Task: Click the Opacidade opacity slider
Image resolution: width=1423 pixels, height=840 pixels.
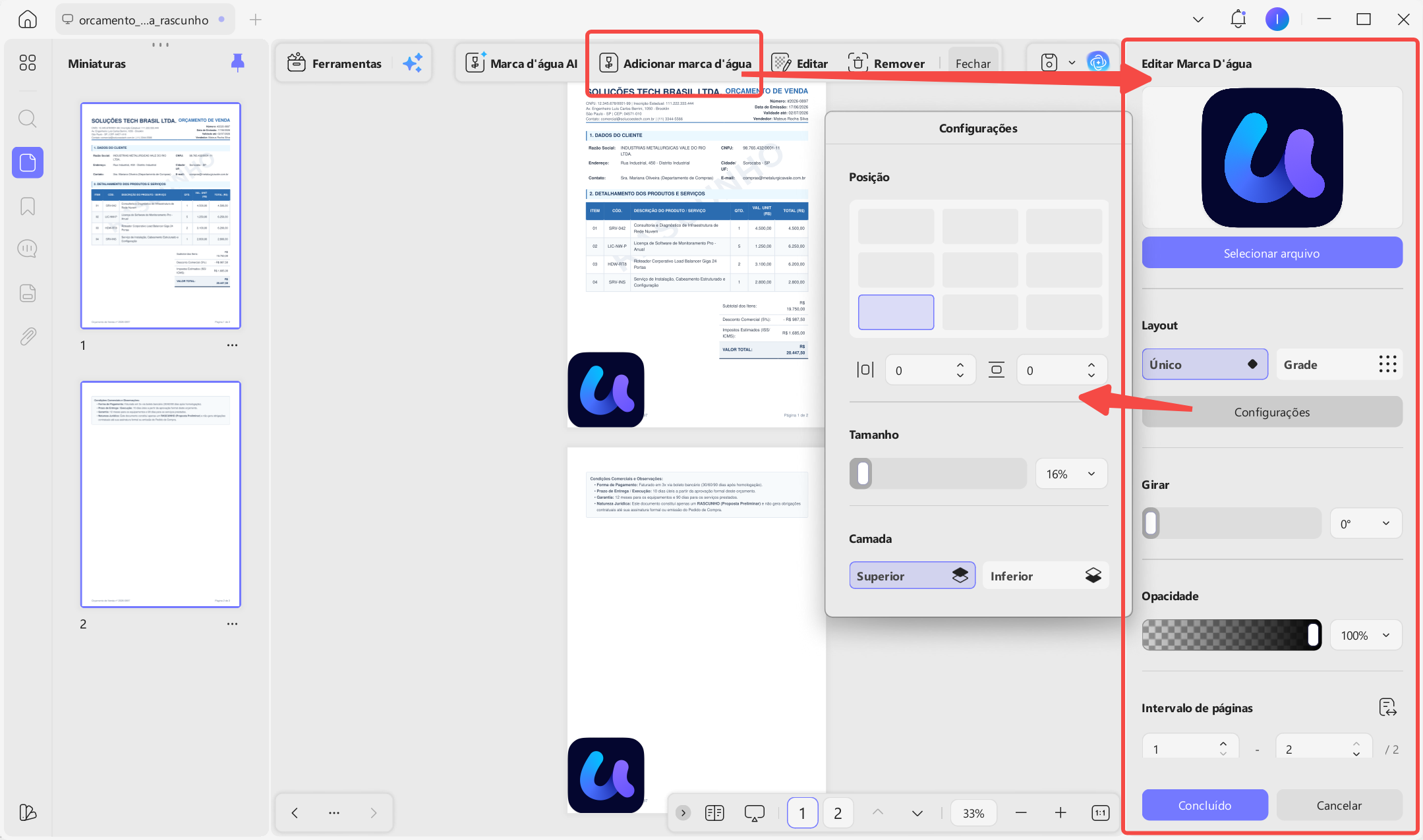Action: [1231, 635]
